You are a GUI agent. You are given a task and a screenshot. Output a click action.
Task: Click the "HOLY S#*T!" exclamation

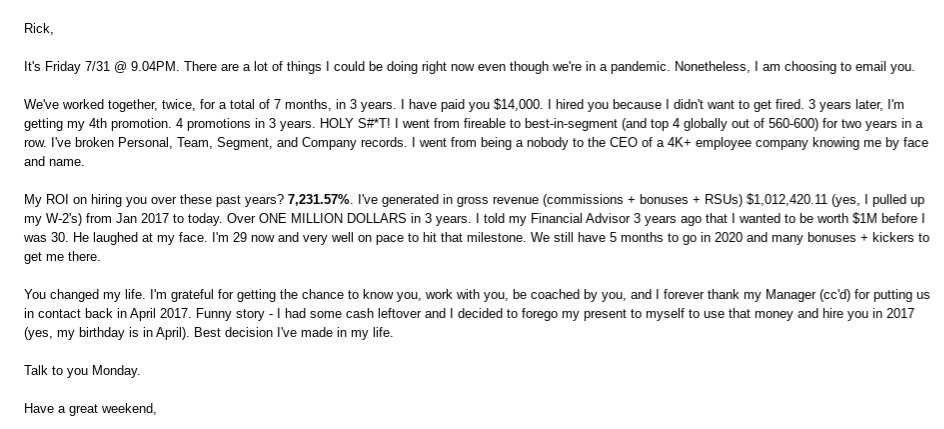pos(355,124)
